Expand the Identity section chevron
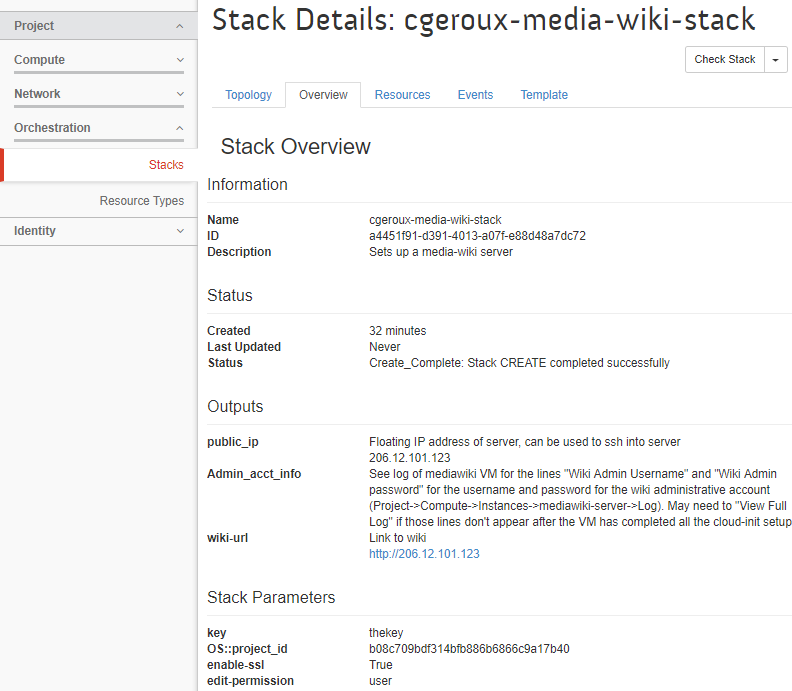 click(180, 231)
